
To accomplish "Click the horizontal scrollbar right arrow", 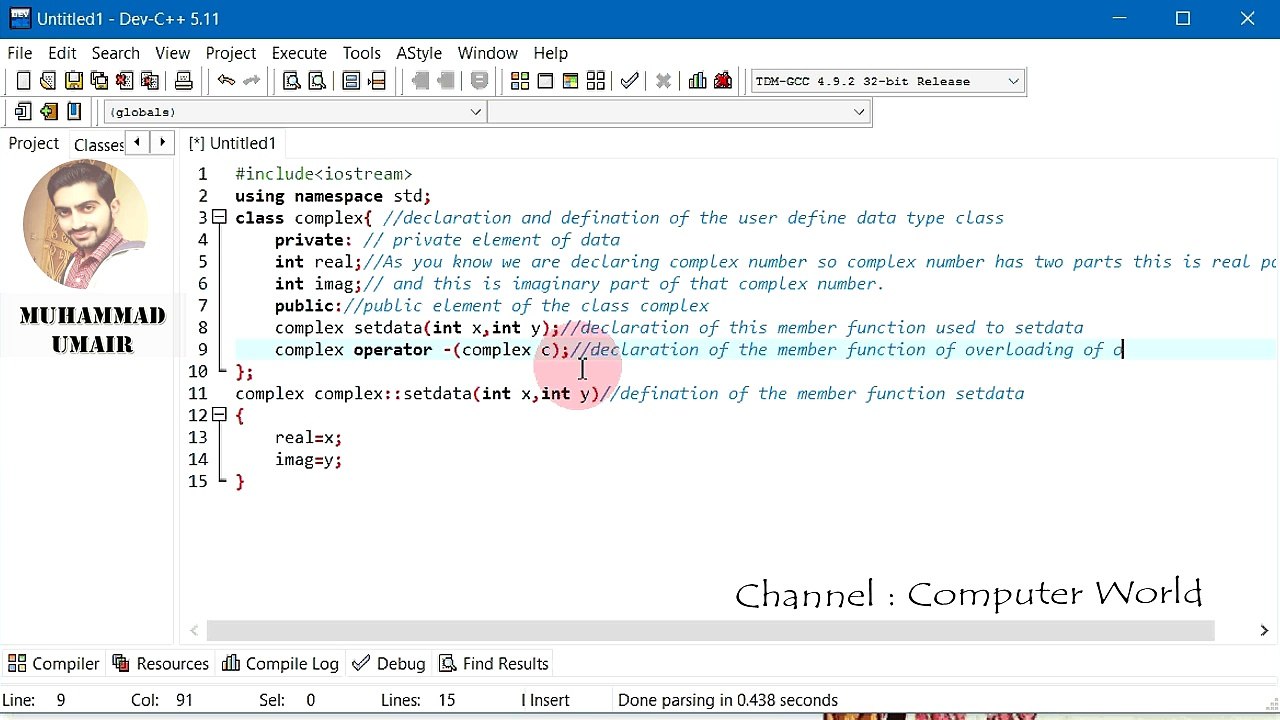I will [x=1264, y=631].
